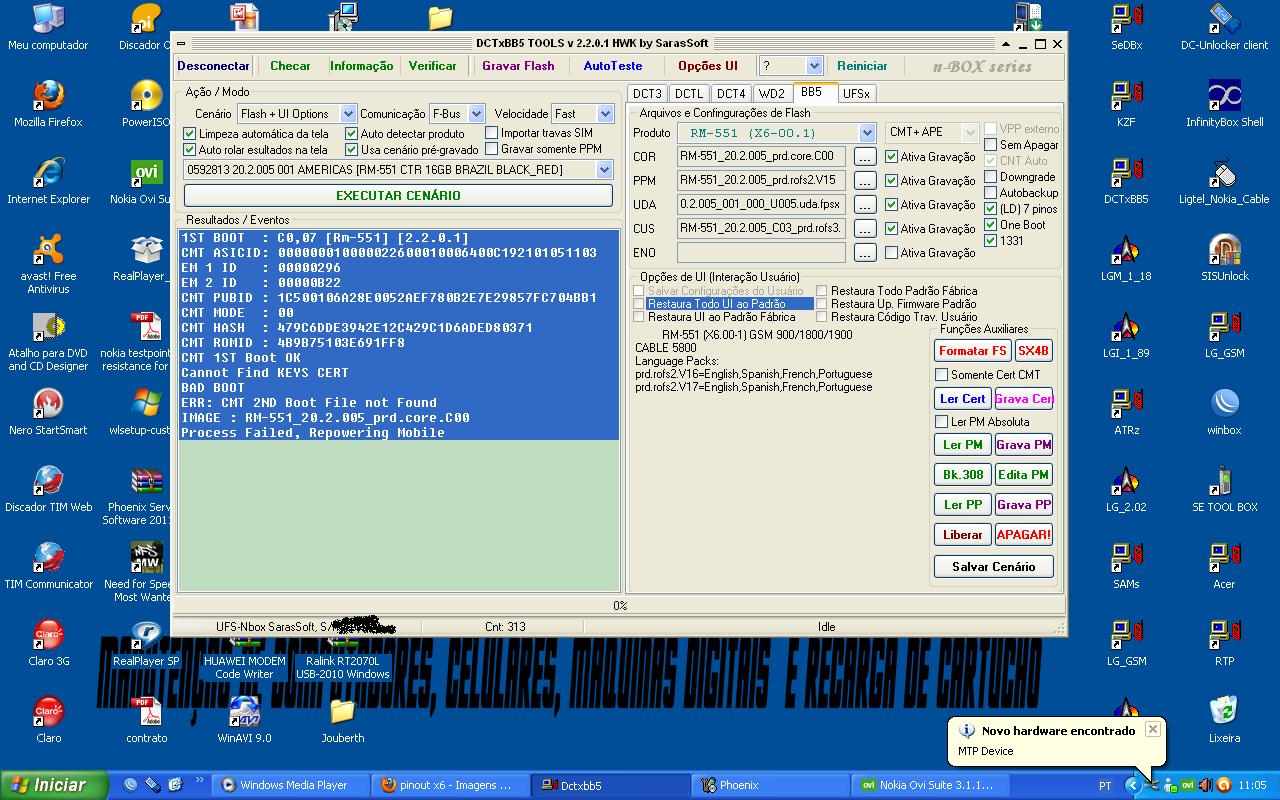Image resolution: width=1280 pixels, height=800 pixels.
Task: Enable Importar travas SIM checkbox
Action: point(492,132)
